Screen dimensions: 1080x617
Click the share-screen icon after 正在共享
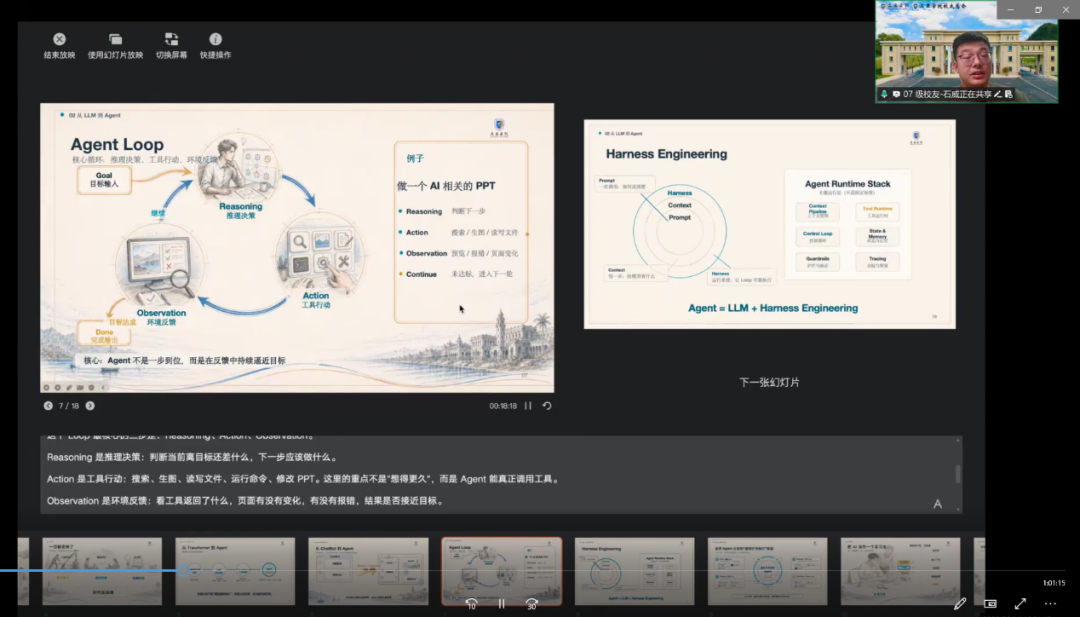click(1008, 94)
